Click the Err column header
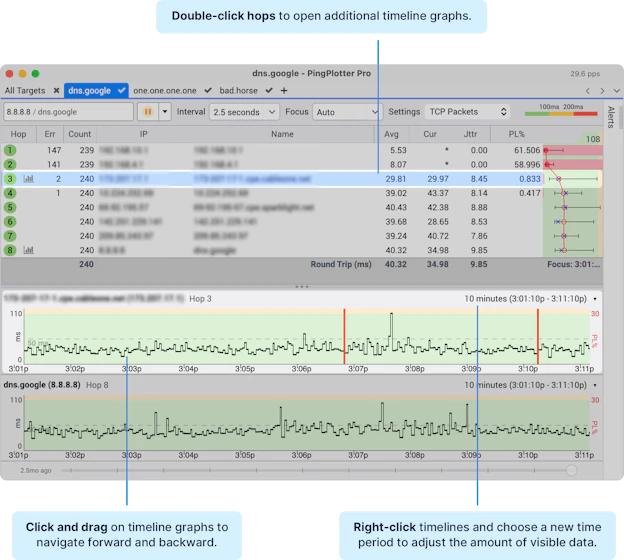 pyautogui.click(x=50, y=134)
